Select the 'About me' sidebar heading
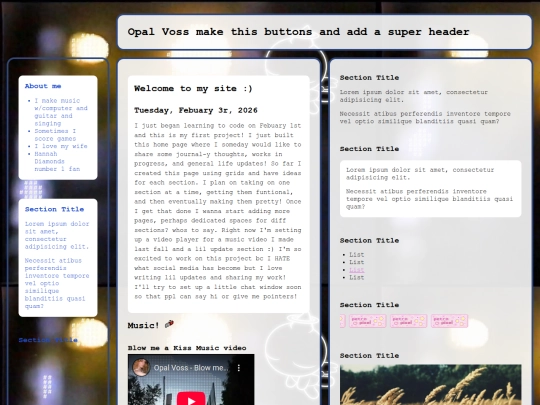The image size is (540, 405). click(43, 86)
